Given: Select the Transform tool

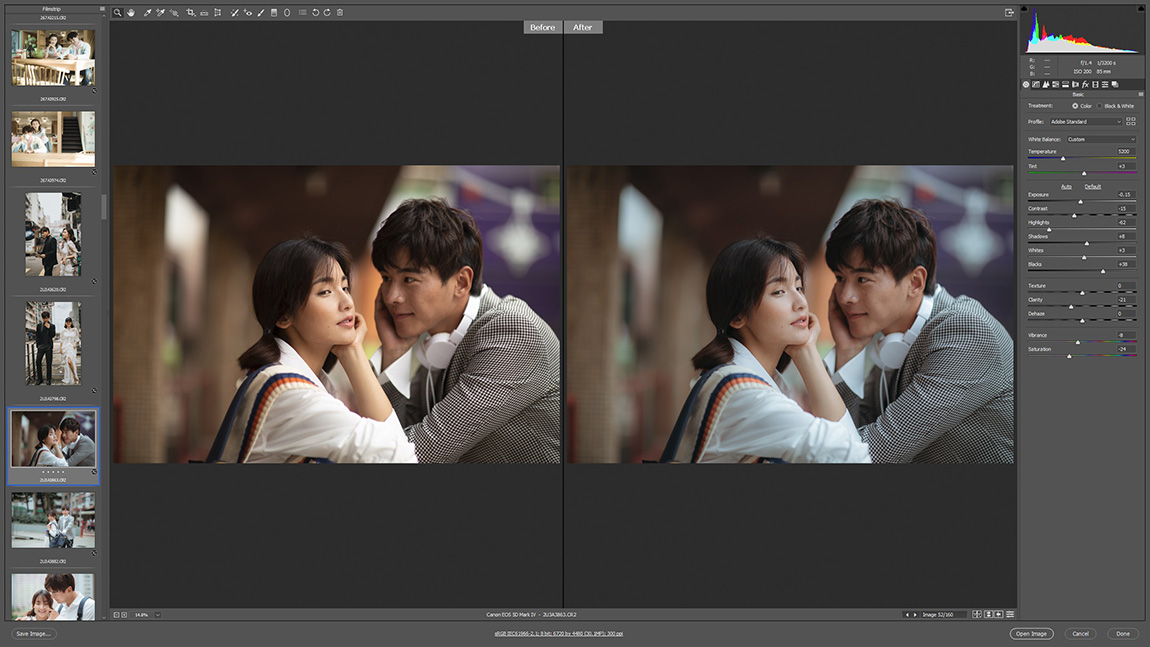Looking at the screenshot, I should pyautogui.click(x=218, y=12).
